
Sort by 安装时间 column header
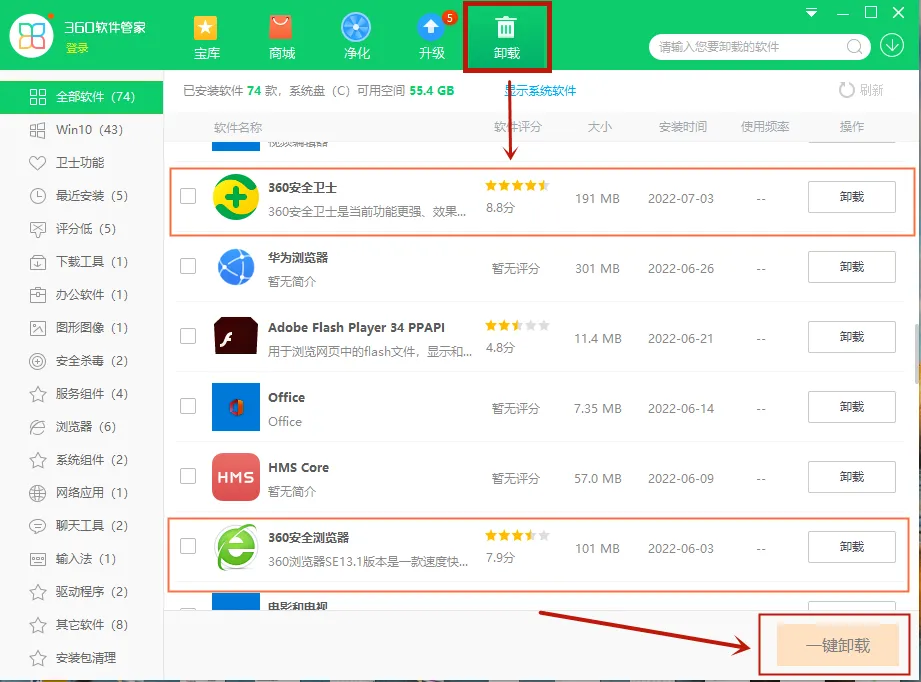tap(683, 126)
